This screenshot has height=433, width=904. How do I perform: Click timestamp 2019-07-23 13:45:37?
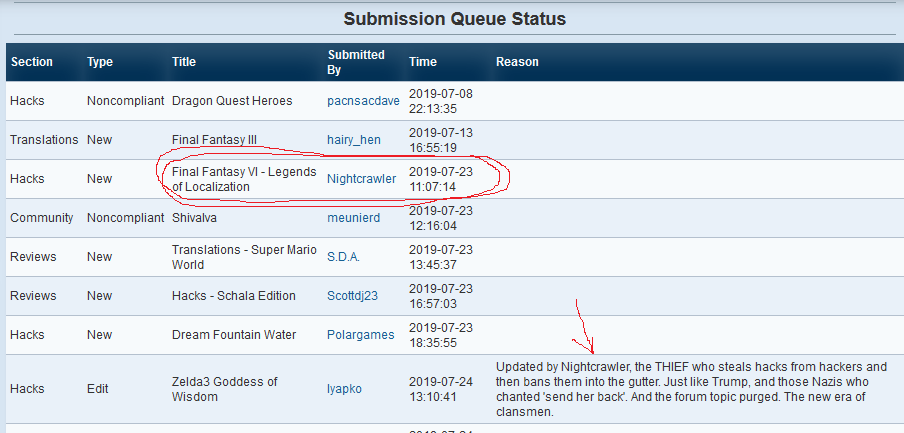440,257
